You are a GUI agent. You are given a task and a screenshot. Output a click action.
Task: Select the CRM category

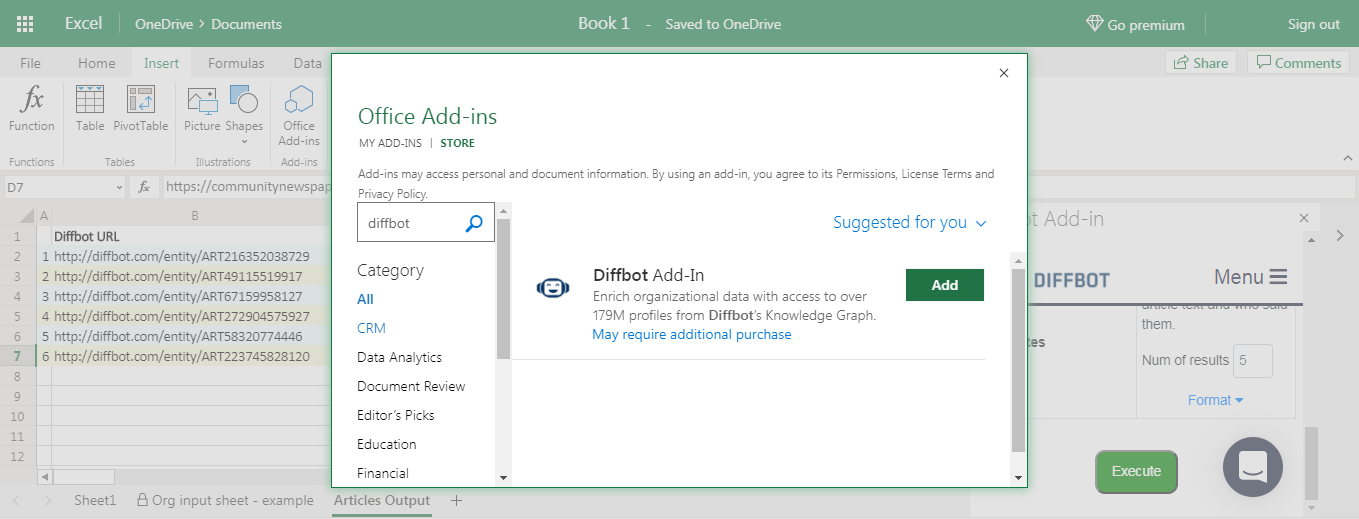pos(371,328)
